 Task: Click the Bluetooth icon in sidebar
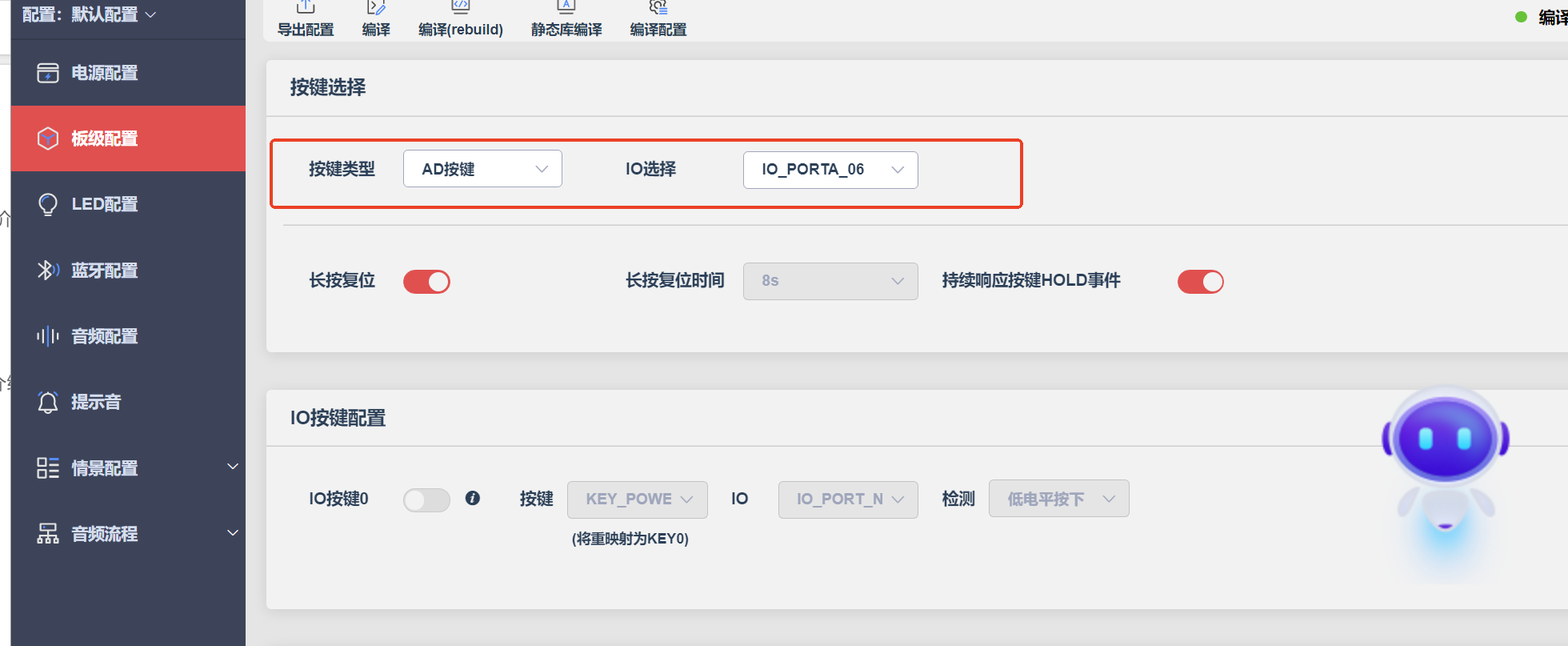(48, 271)
